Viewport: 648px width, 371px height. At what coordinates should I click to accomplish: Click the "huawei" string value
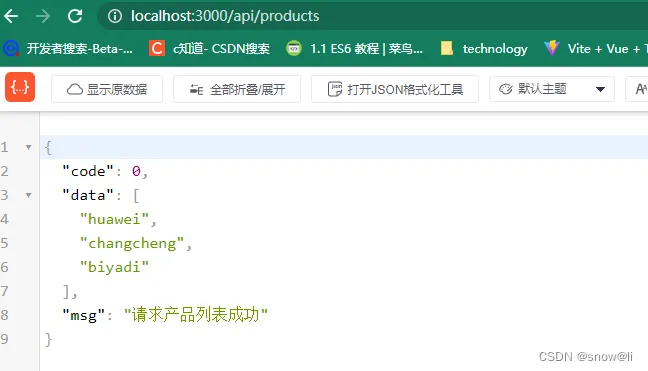coord(114,219)
